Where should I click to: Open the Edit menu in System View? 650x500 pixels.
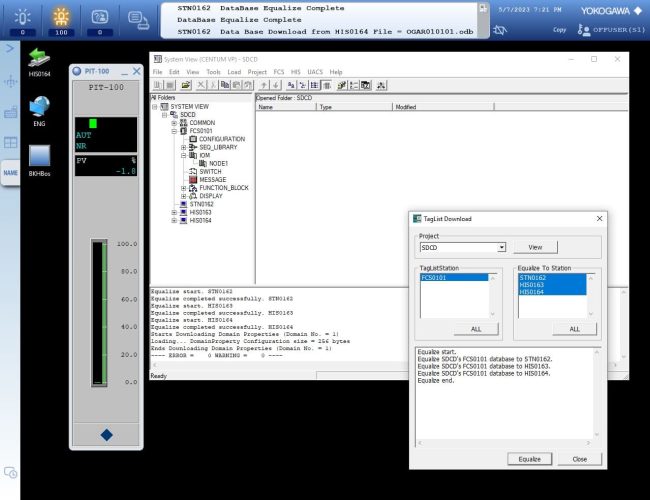click(174, 72)
